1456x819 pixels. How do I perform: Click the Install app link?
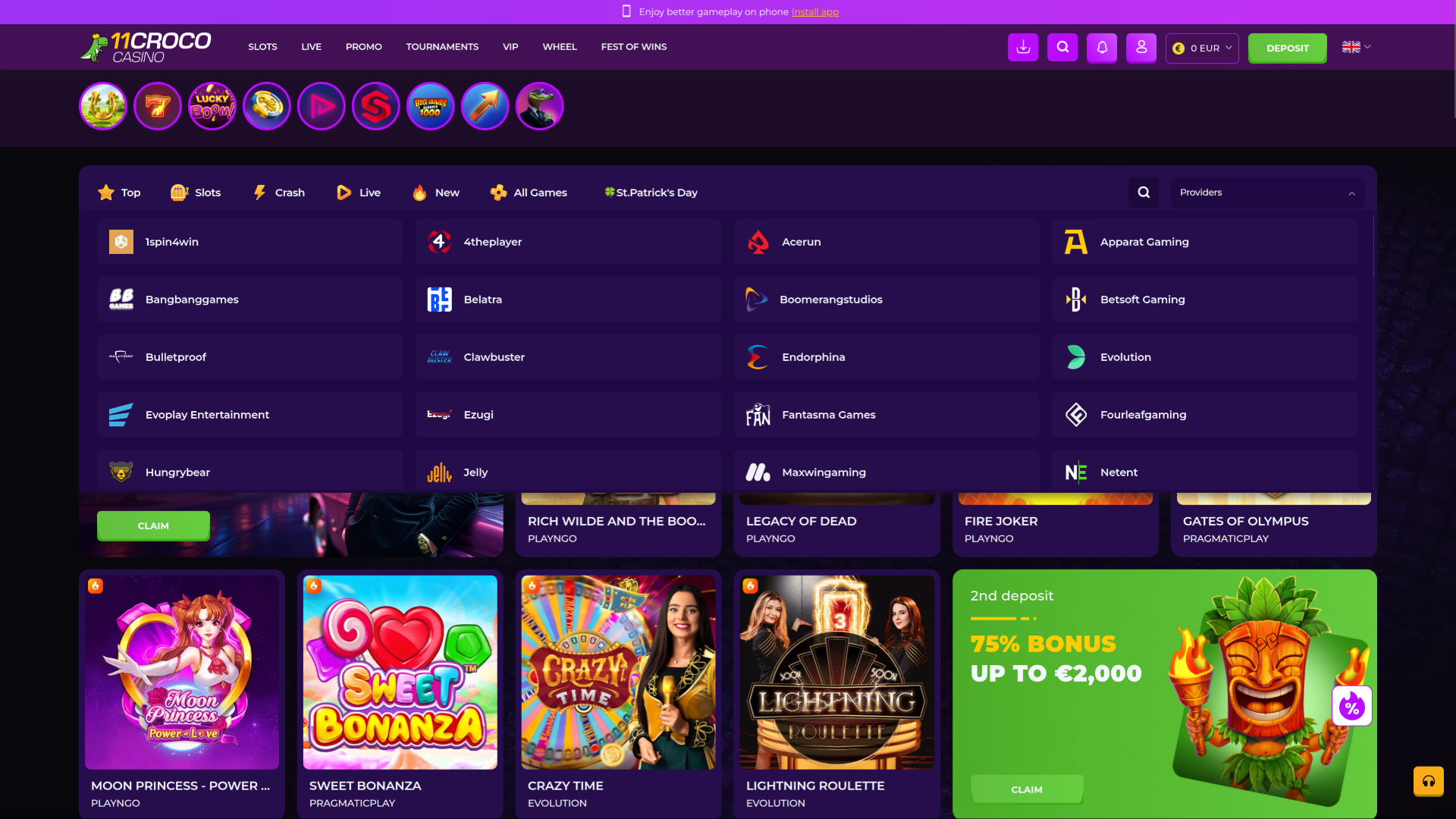pyautogui.click(x=814, y=11)
